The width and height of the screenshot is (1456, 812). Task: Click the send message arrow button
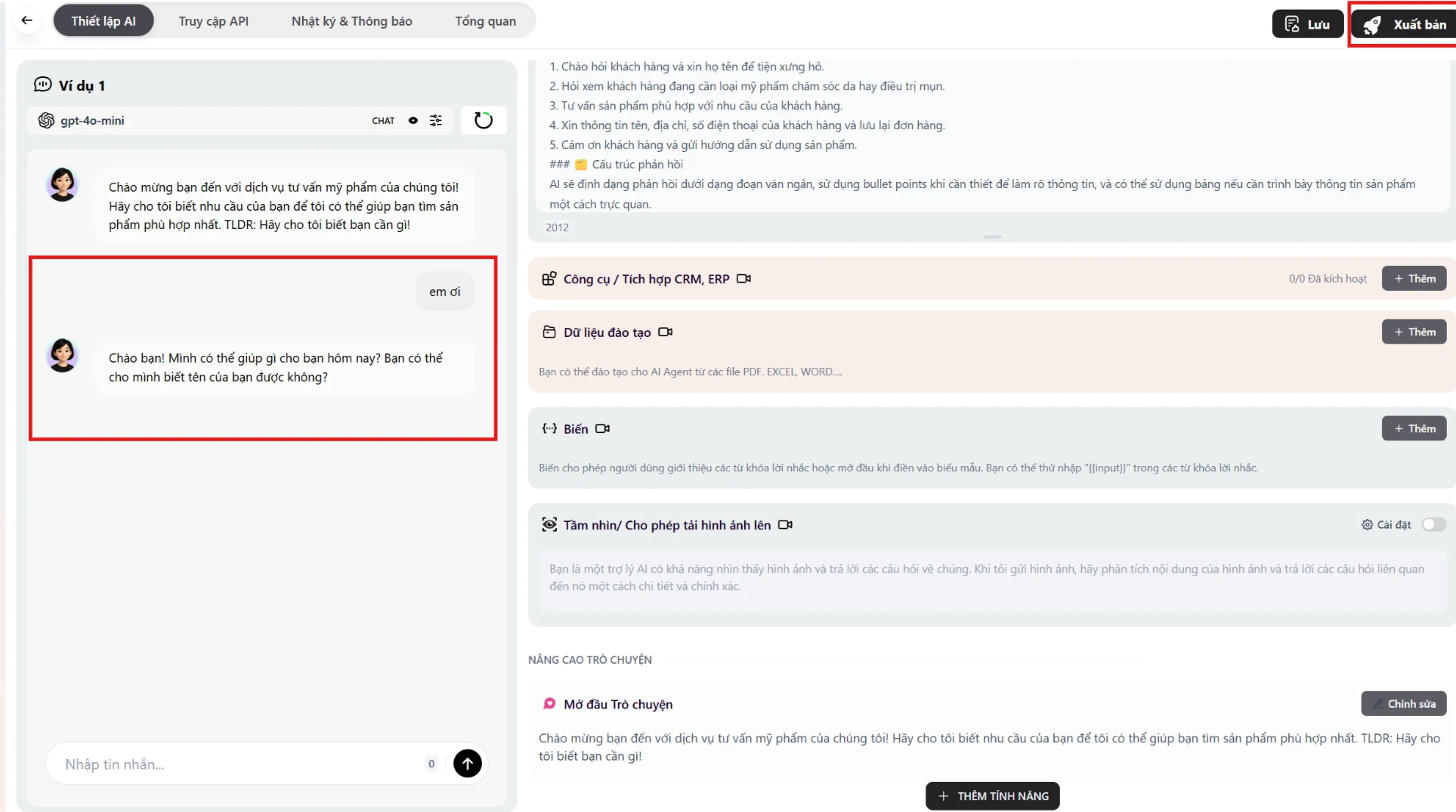click(x=467, y=763)
